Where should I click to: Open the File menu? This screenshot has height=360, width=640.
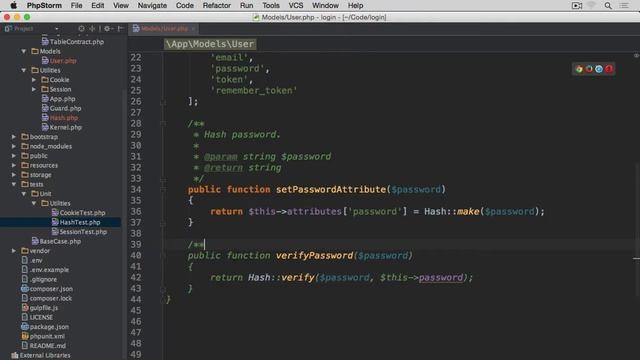pyautogui.click(x=76, y=5)
